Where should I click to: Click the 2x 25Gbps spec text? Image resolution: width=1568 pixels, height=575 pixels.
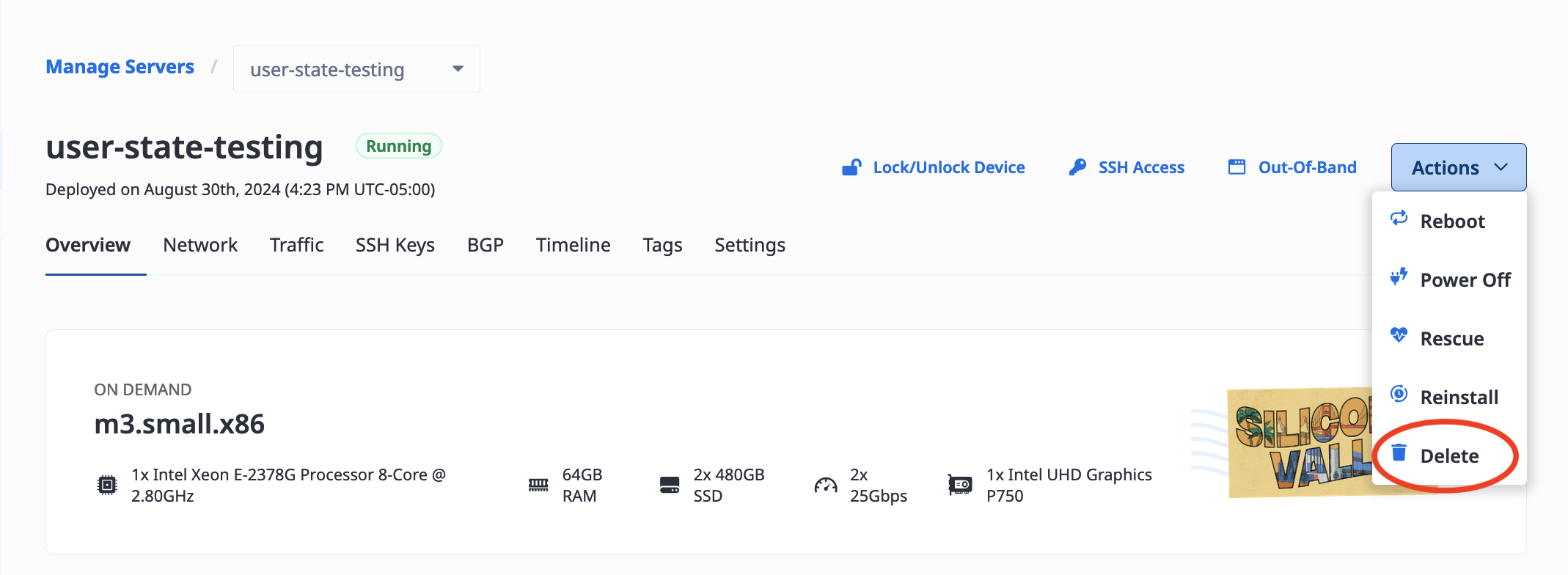point(879,485)
